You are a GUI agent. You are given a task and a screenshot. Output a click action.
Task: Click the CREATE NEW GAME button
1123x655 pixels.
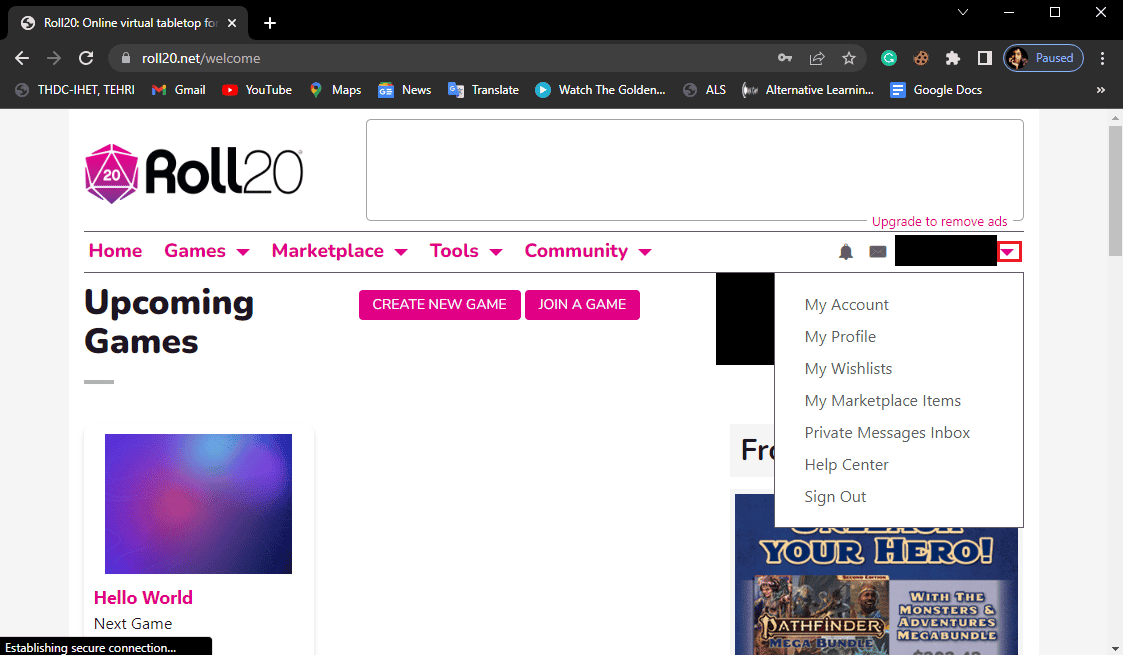click(439, 305)
